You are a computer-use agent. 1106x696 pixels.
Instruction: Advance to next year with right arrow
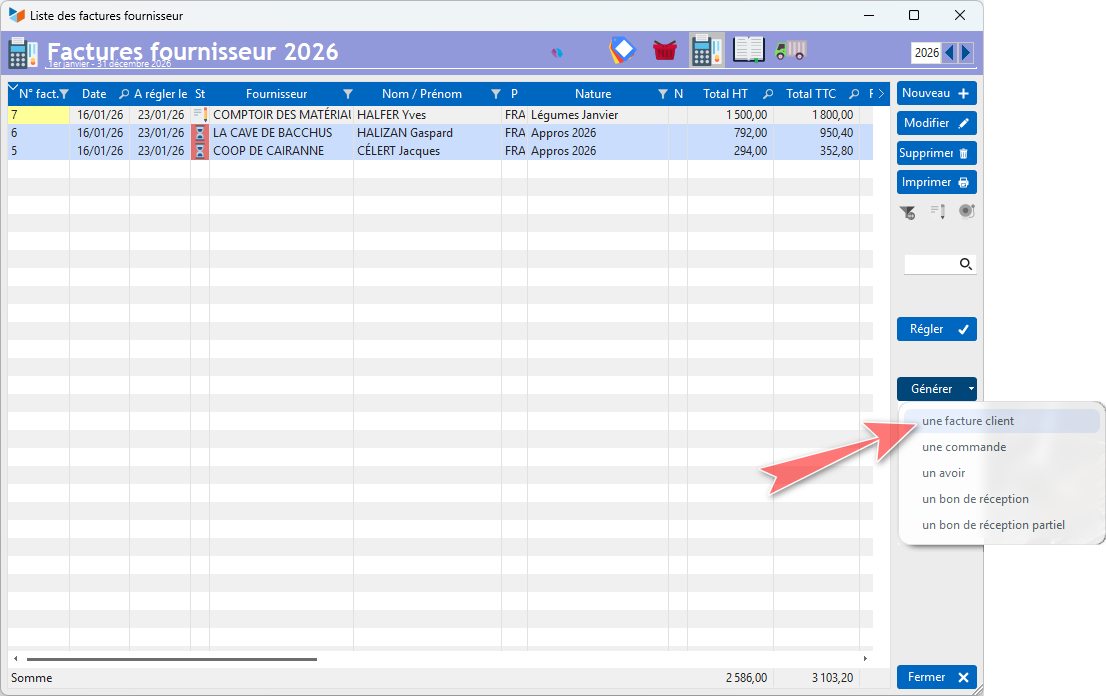point(965,53)
